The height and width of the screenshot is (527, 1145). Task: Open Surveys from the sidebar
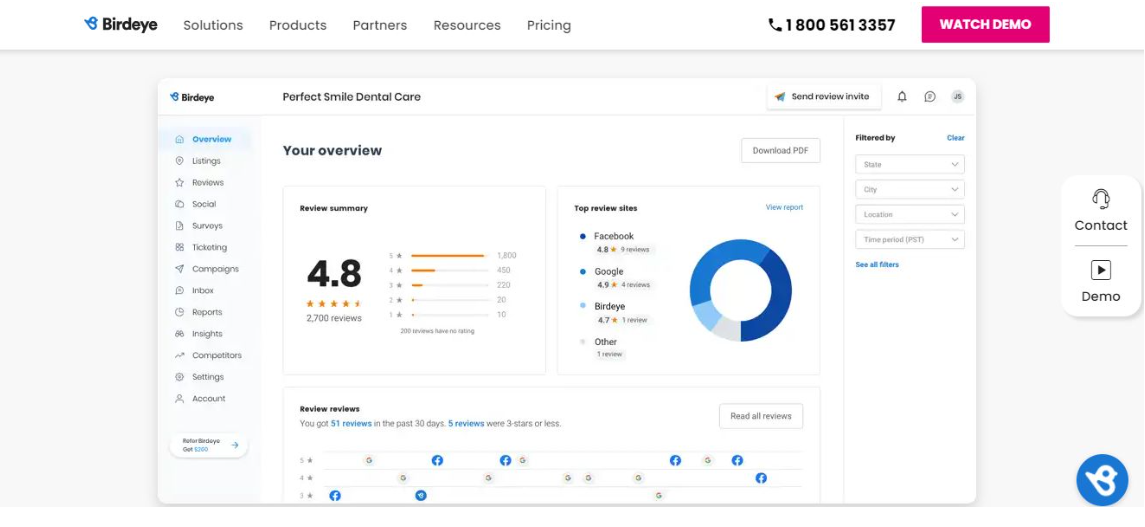click(x=207, y=226)
